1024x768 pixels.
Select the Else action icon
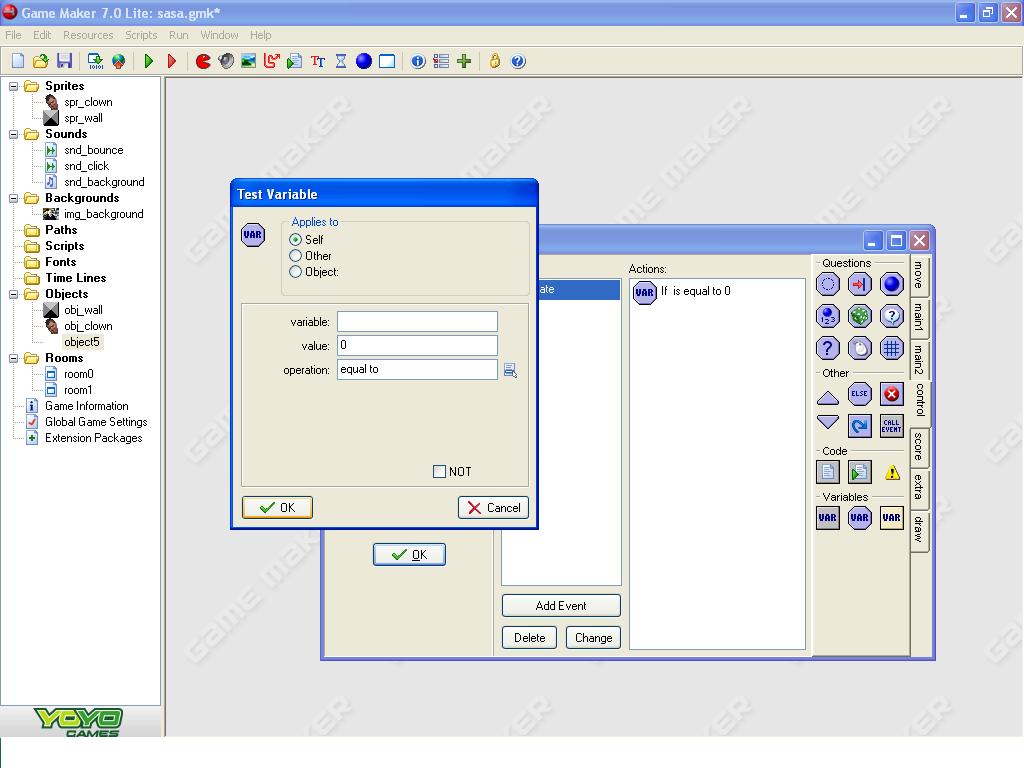[859, 394]
